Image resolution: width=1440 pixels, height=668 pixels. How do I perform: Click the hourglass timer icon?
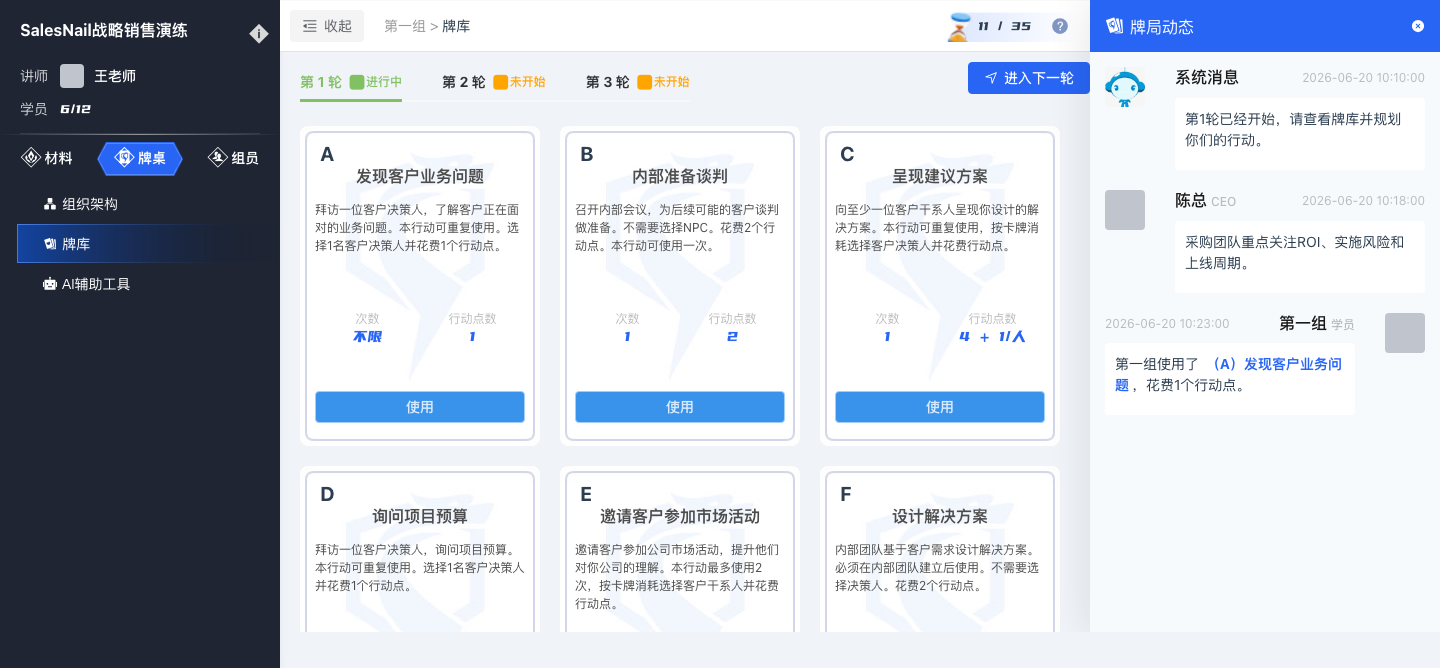[x=960, y=26]
